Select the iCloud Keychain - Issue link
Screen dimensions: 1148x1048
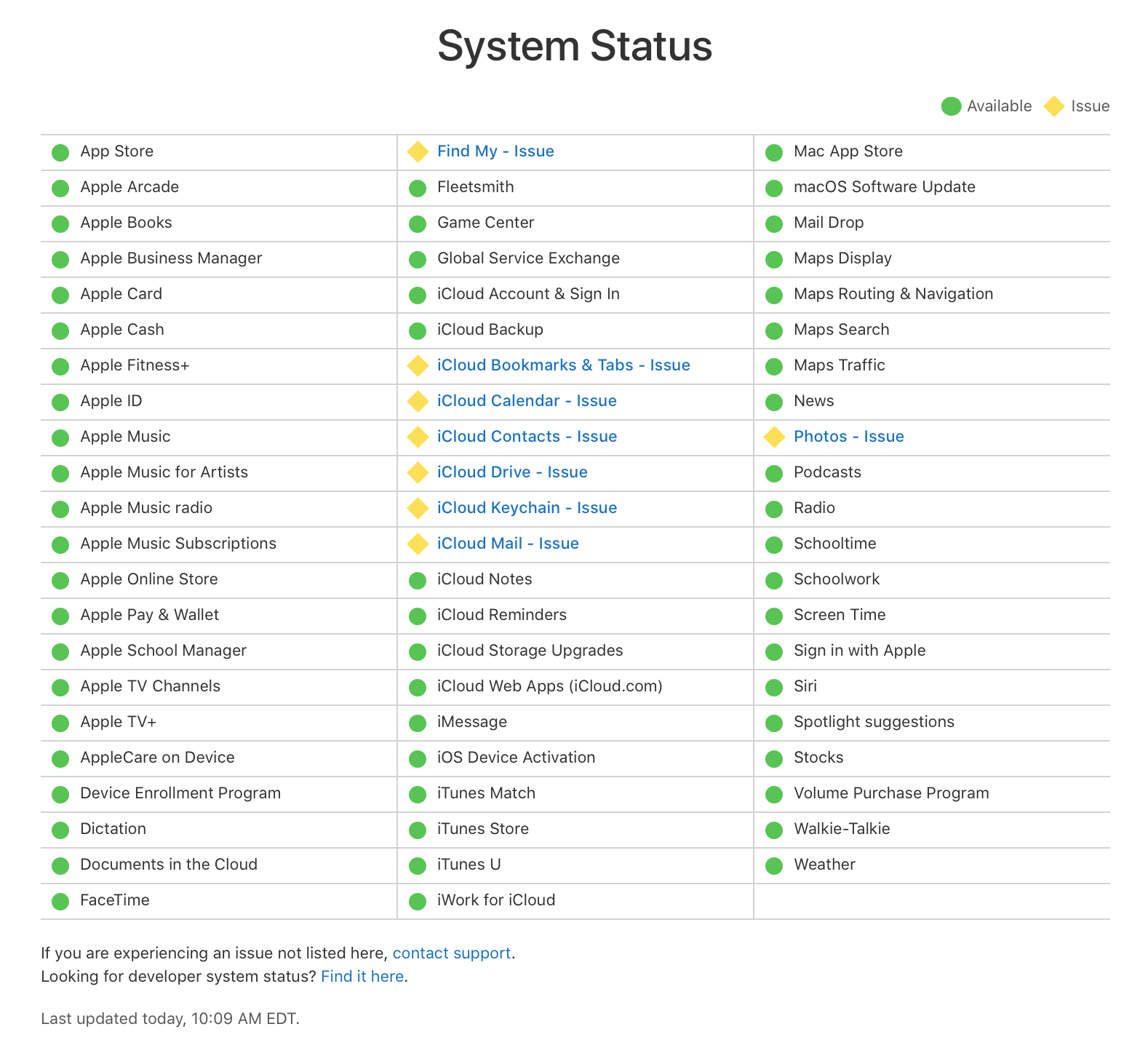[x=527, y=508]
